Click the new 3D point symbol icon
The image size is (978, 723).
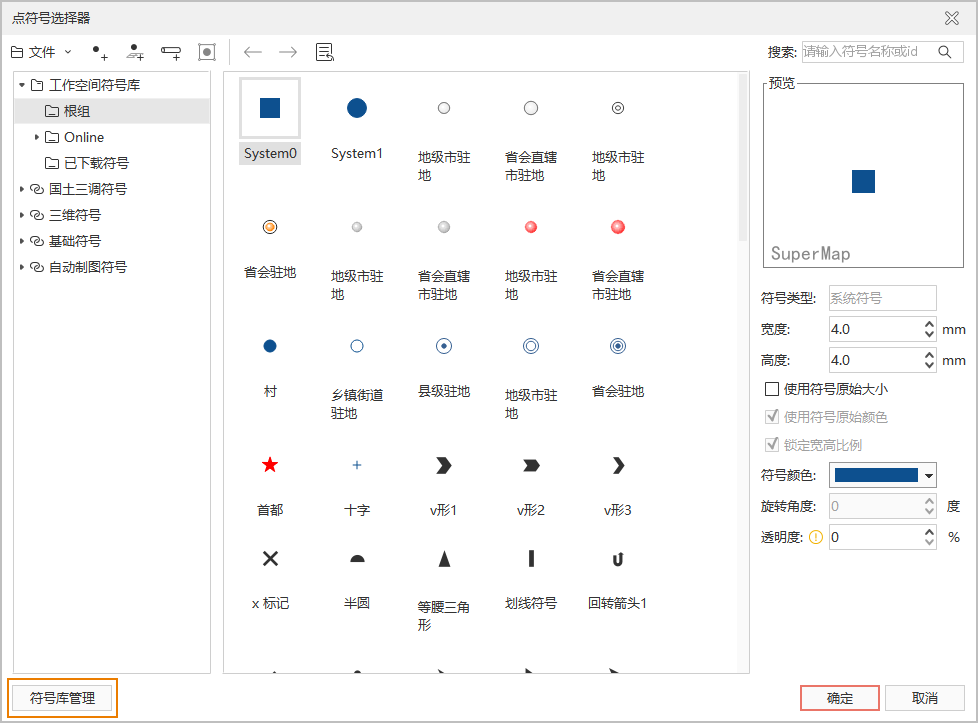[135, 52]
